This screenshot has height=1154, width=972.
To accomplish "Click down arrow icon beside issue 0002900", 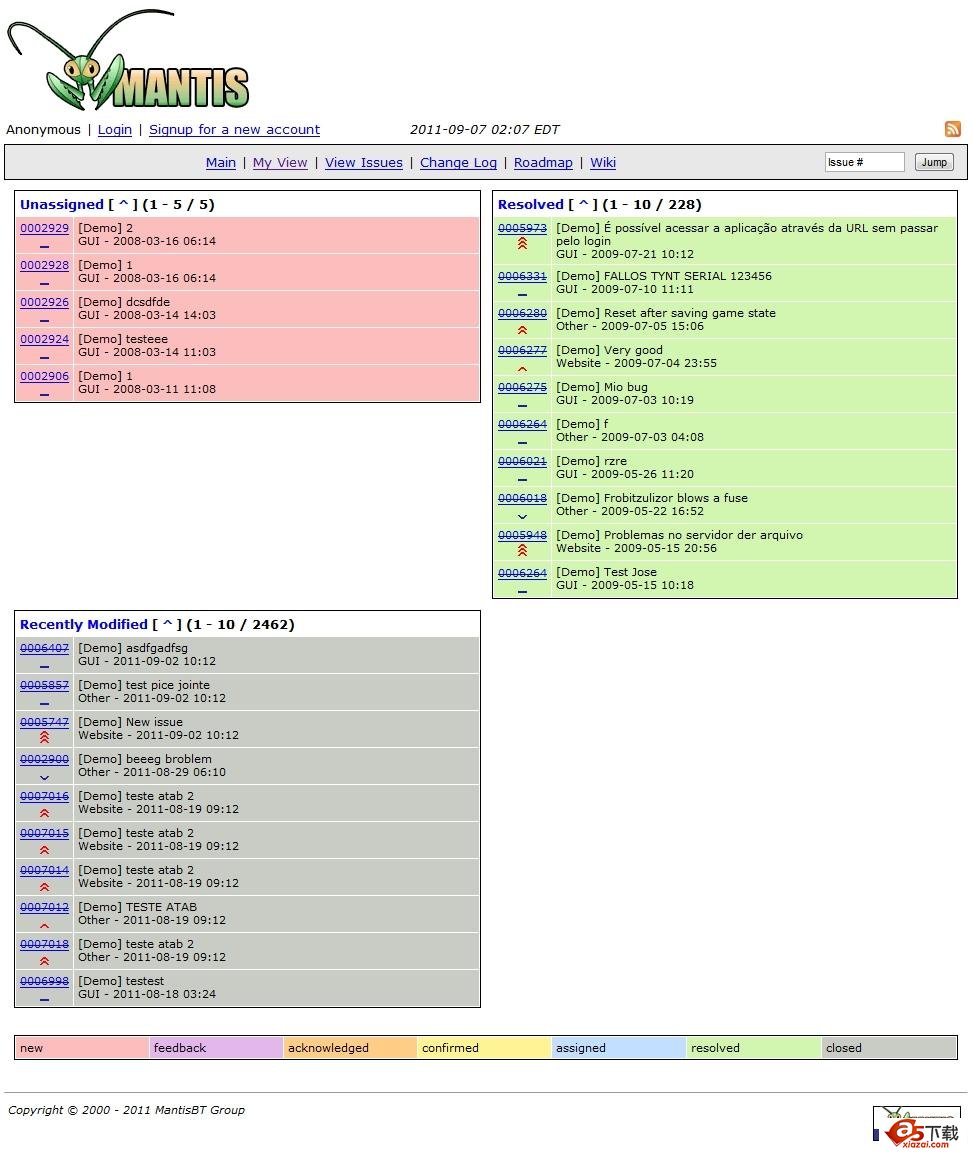I will 44,778.
